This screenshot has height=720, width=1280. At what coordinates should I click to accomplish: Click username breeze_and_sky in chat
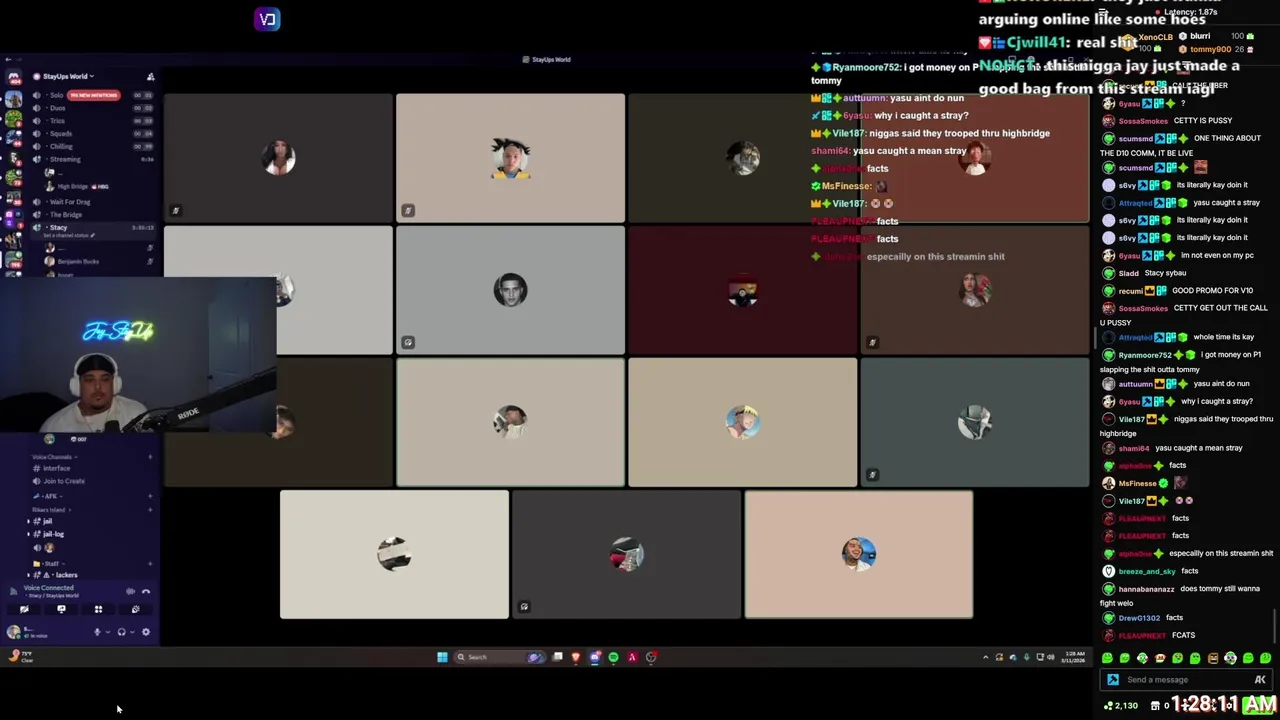[x=1147, y=571]
